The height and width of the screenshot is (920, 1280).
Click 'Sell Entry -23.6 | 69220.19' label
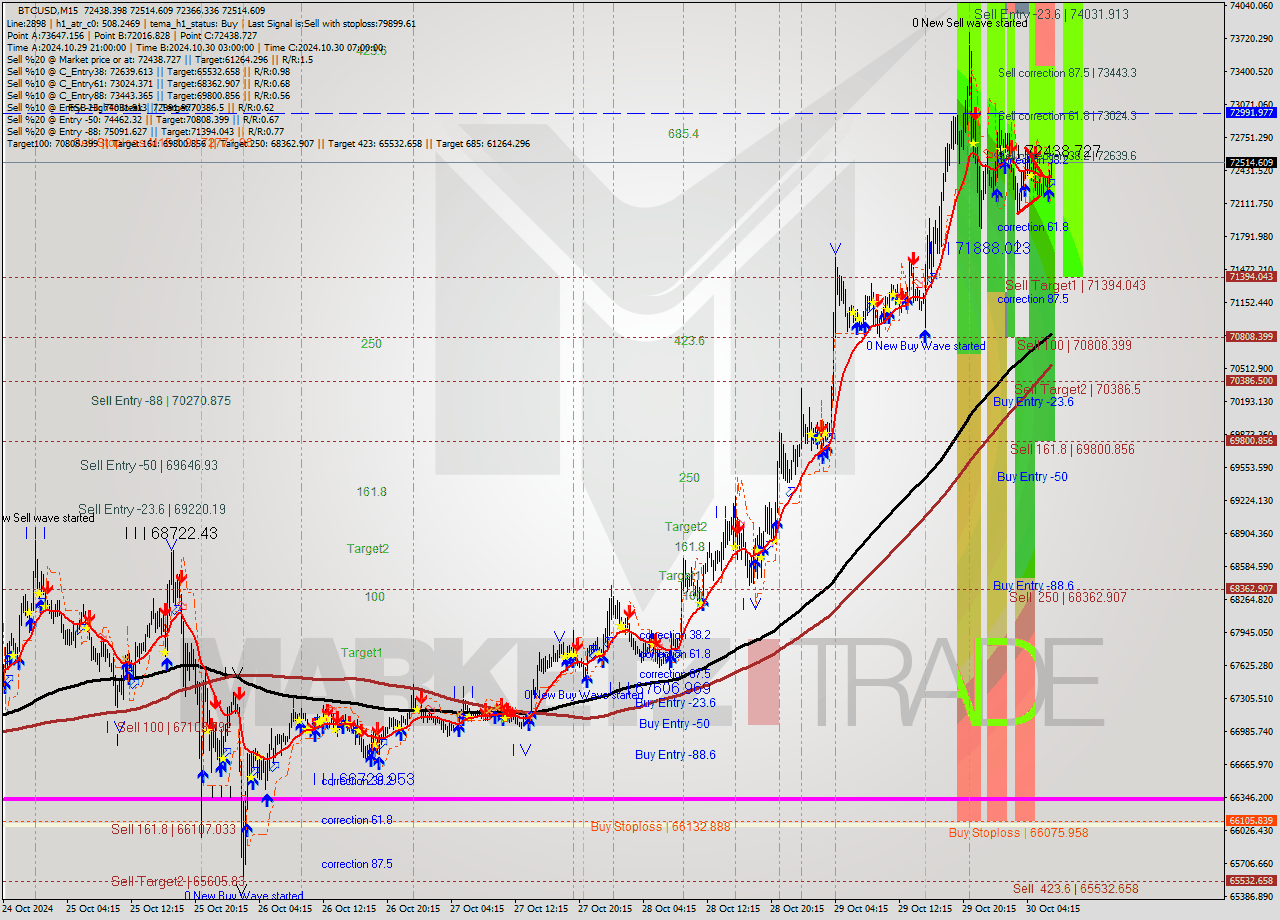[x=152, y=509]
